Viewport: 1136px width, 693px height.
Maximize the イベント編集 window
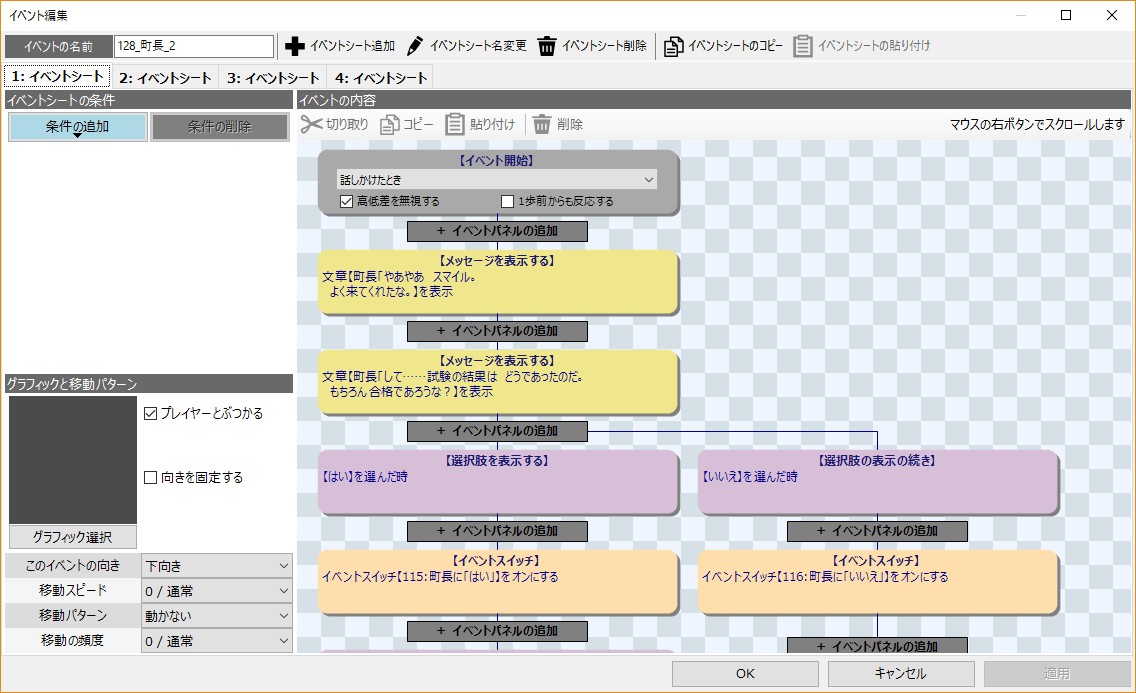click(1066, 14)
